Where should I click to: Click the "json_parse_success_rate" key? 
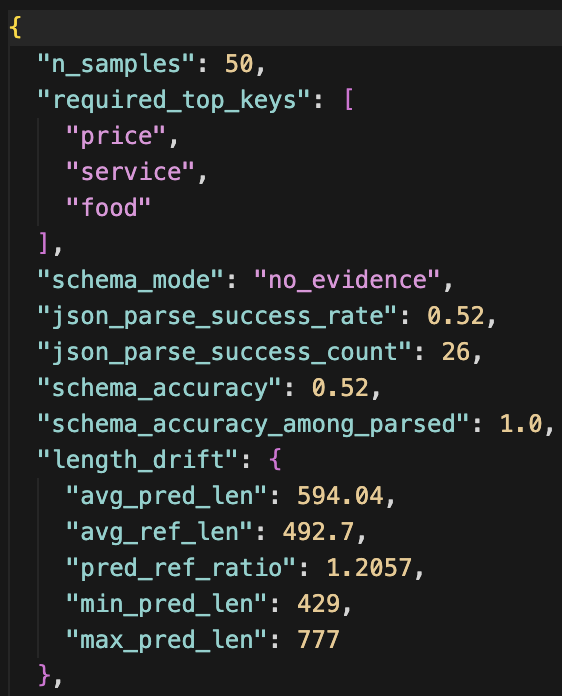pos(217,316)
